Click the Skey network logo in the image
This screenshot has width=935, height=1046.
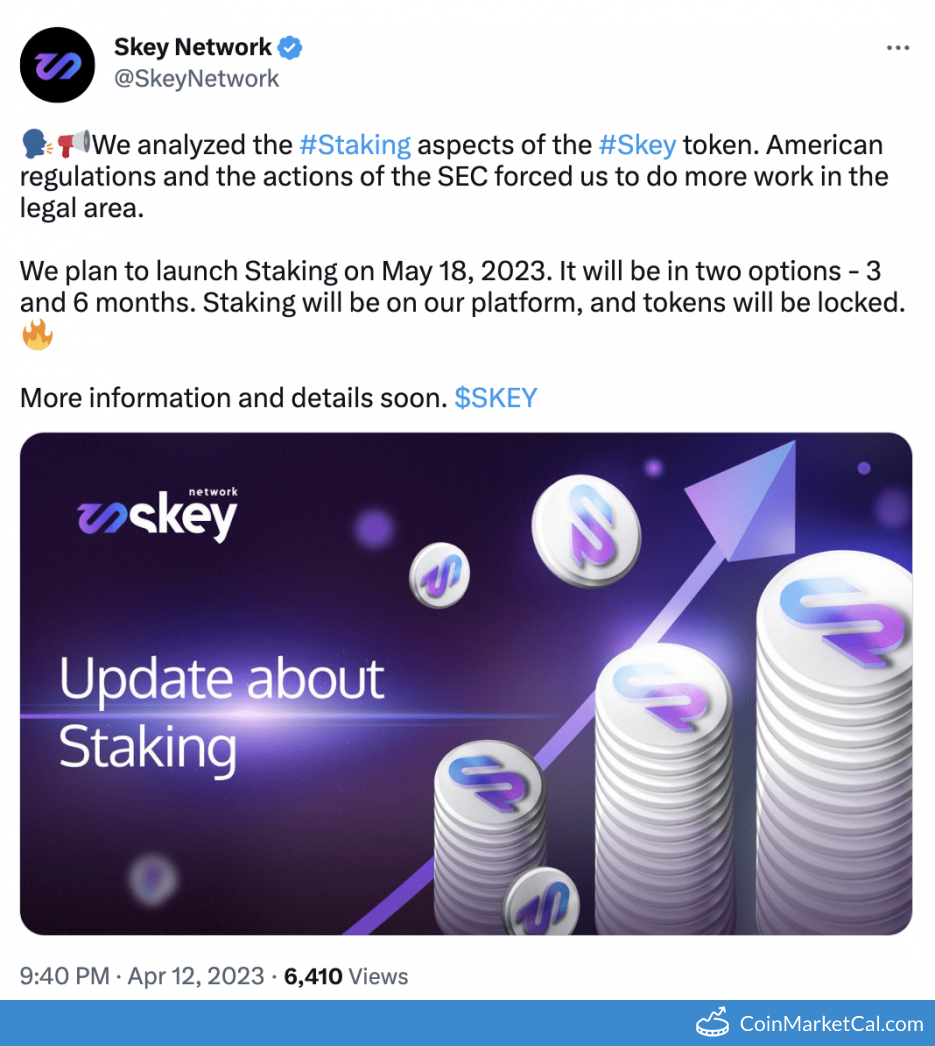pyautogui.click(x=158, y=514)
